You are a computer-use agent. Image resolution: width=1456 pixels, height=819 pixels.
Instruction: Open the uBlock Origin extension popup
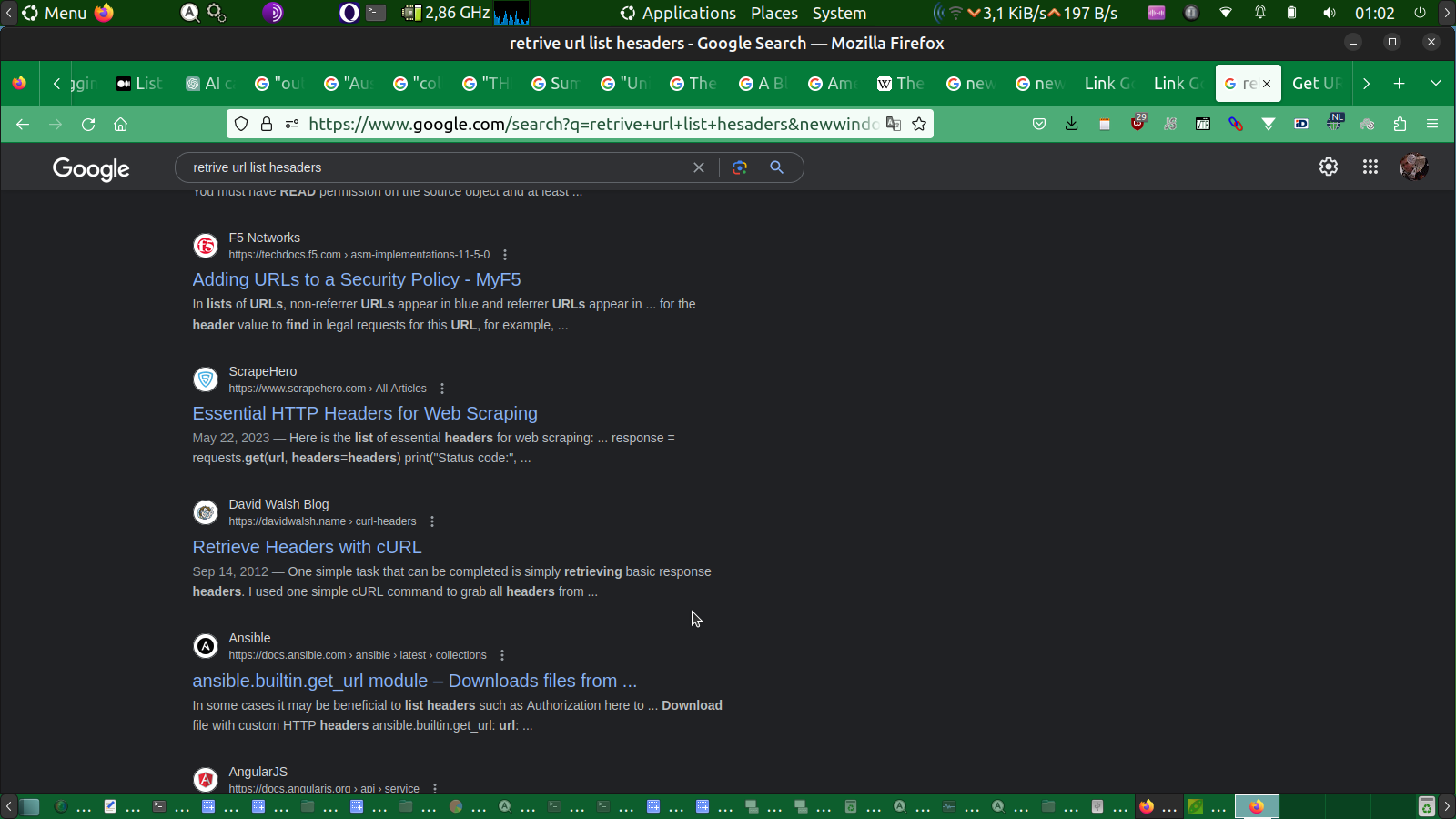click(x=1137, y=124)
